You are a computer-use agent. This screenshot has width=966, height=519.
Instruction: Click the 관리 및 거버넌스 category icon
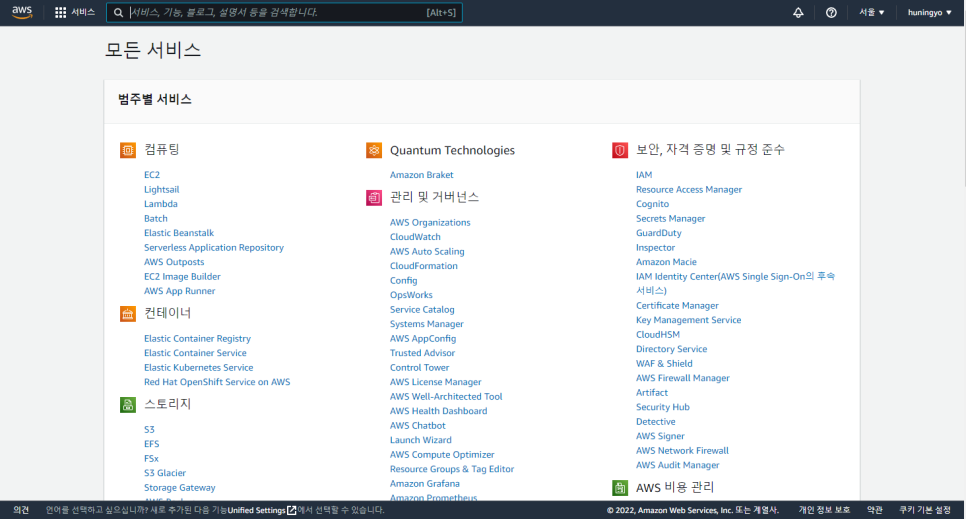pyautogui.click(x=374, y=197)
